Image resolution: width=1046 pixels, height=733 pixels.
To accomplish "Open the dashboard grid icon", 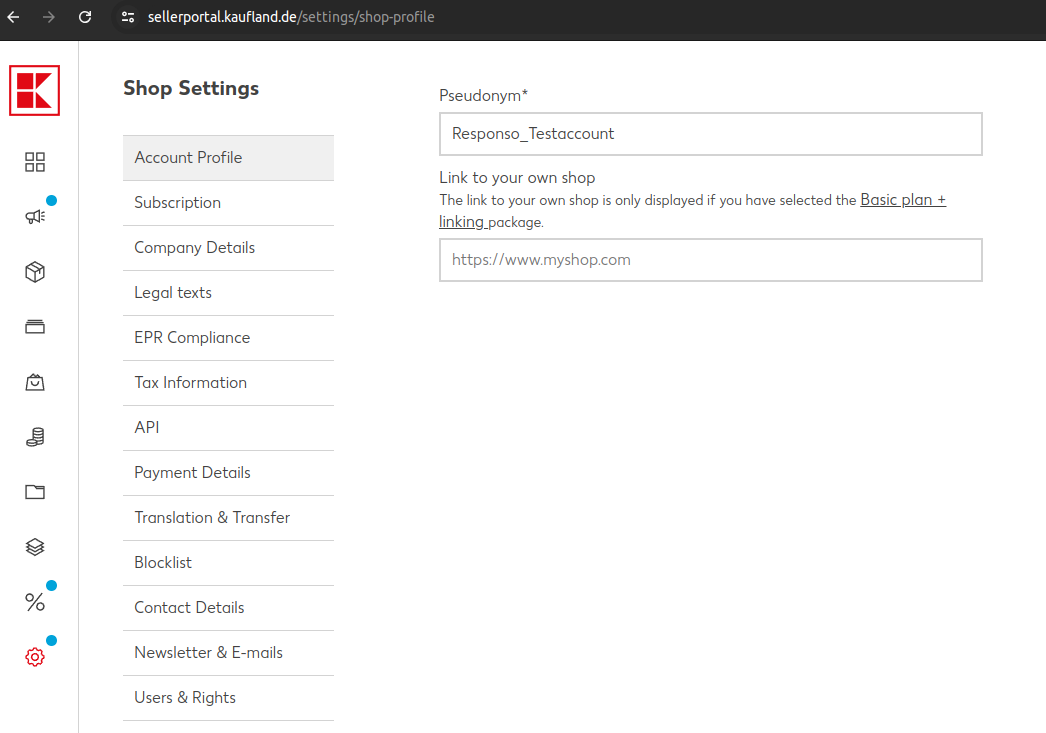I will (x=35, y=162).
